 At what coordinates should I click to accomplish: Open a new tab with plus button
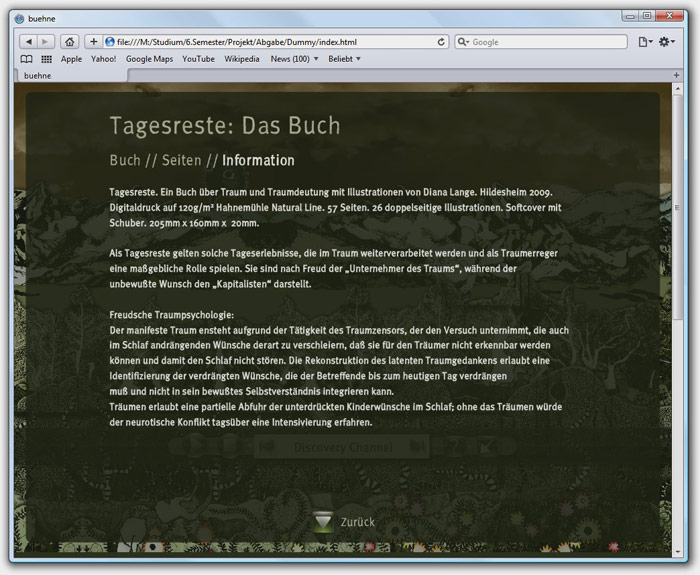tap(677, 75)
